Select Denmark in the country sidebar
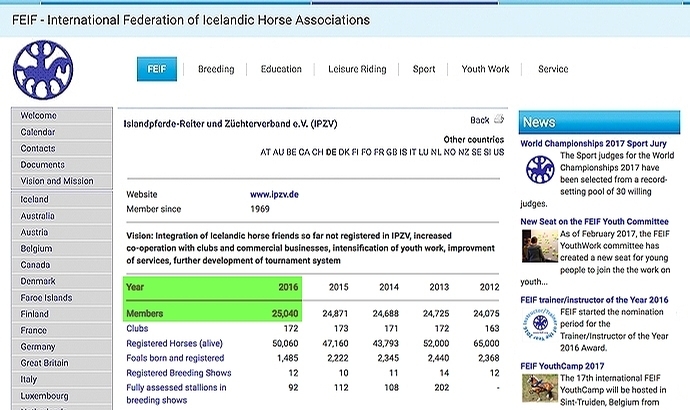 (x=62, y=281)
